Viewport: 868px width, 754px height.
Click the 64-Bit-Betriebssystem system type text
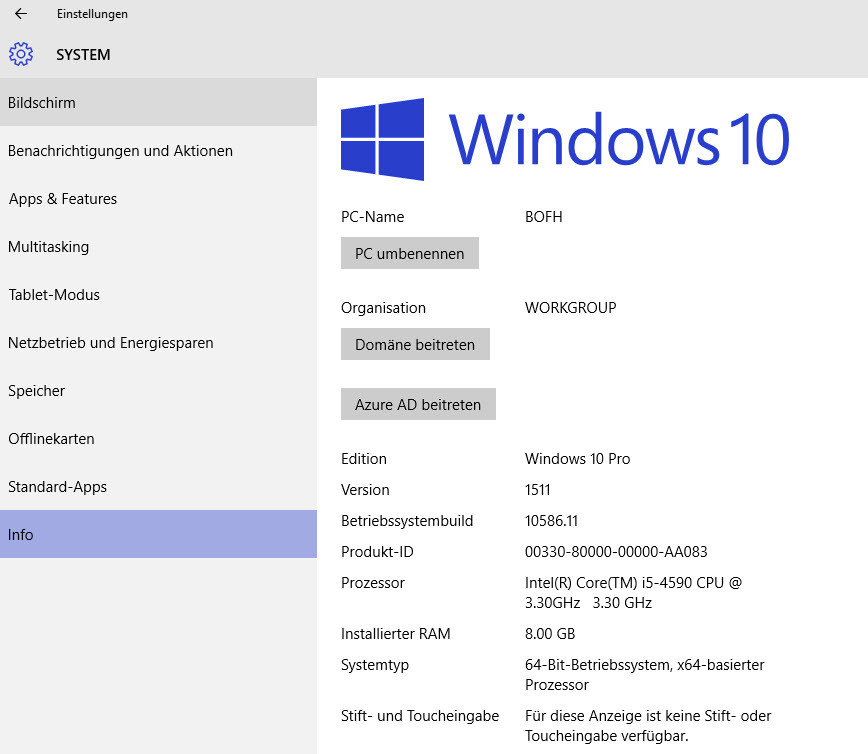pyautogui.click(x=644, y=674)
